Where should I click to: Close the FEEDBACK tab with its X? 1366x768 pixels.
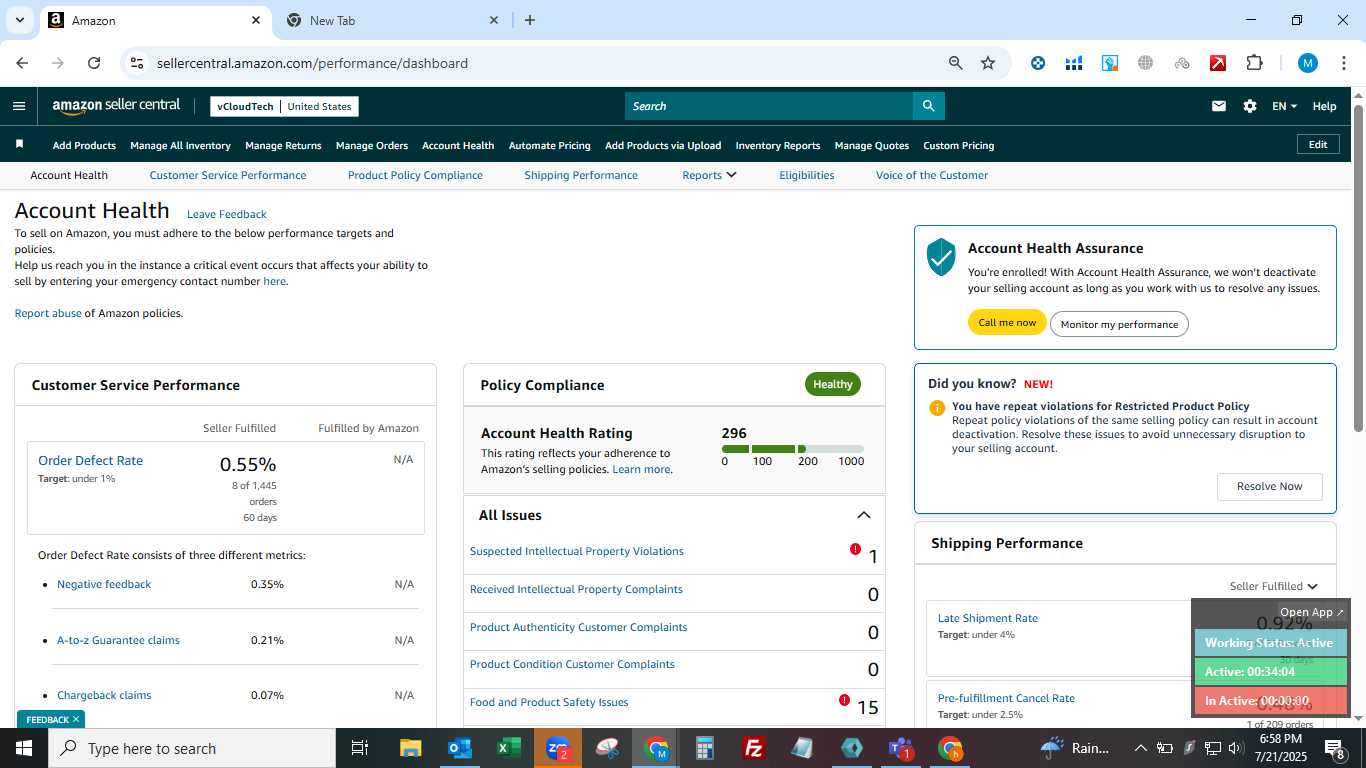pos(76,719)
